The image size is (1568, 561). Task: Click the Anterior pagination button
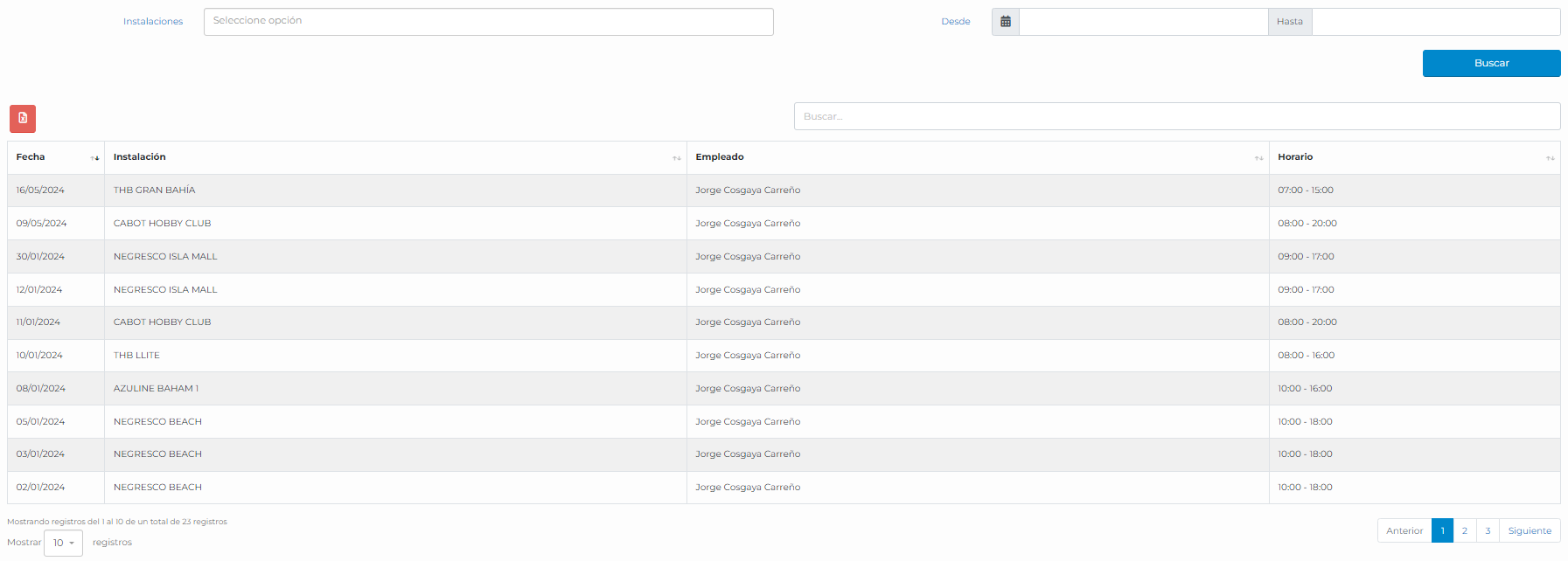coord(1404,530)
